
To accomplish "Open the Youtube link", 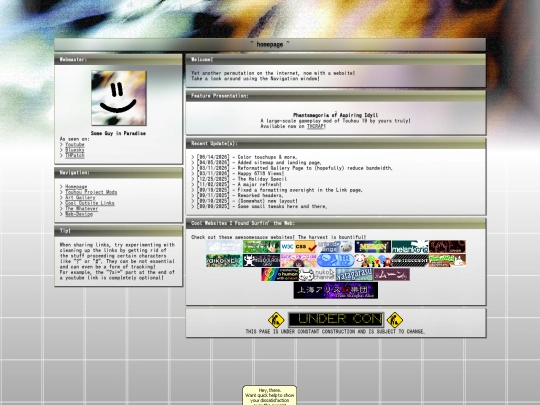I will pyautogui.click(x=74, y=145).
